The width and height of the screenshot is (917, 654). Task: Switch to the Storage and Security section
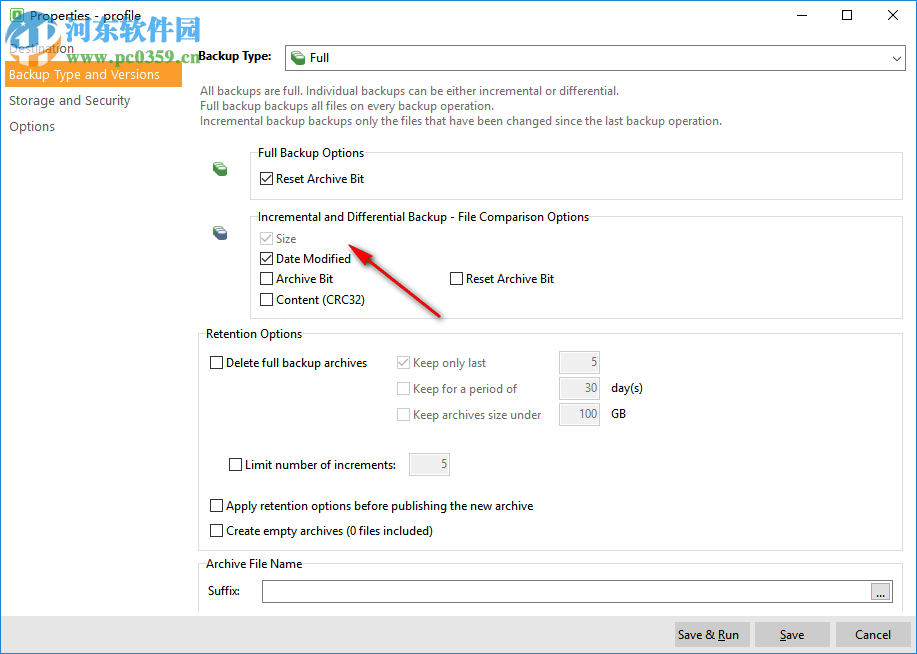[x=69, y=100]
